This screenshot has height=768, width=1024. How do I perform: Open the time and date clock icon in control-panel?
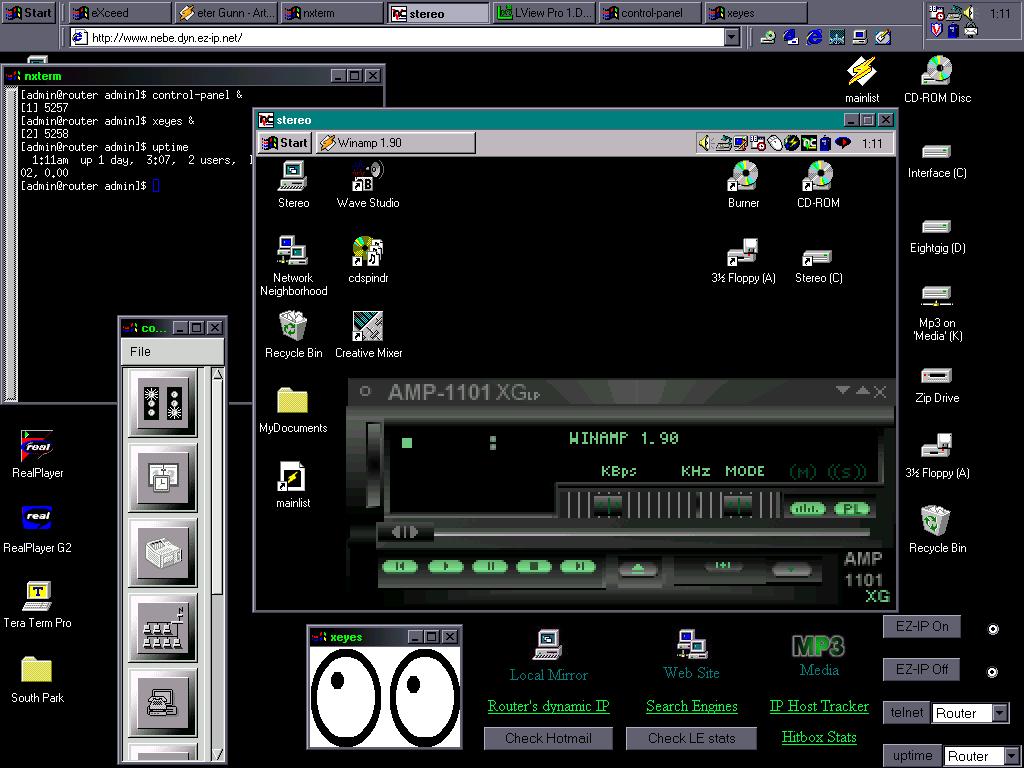pos(163,477)
